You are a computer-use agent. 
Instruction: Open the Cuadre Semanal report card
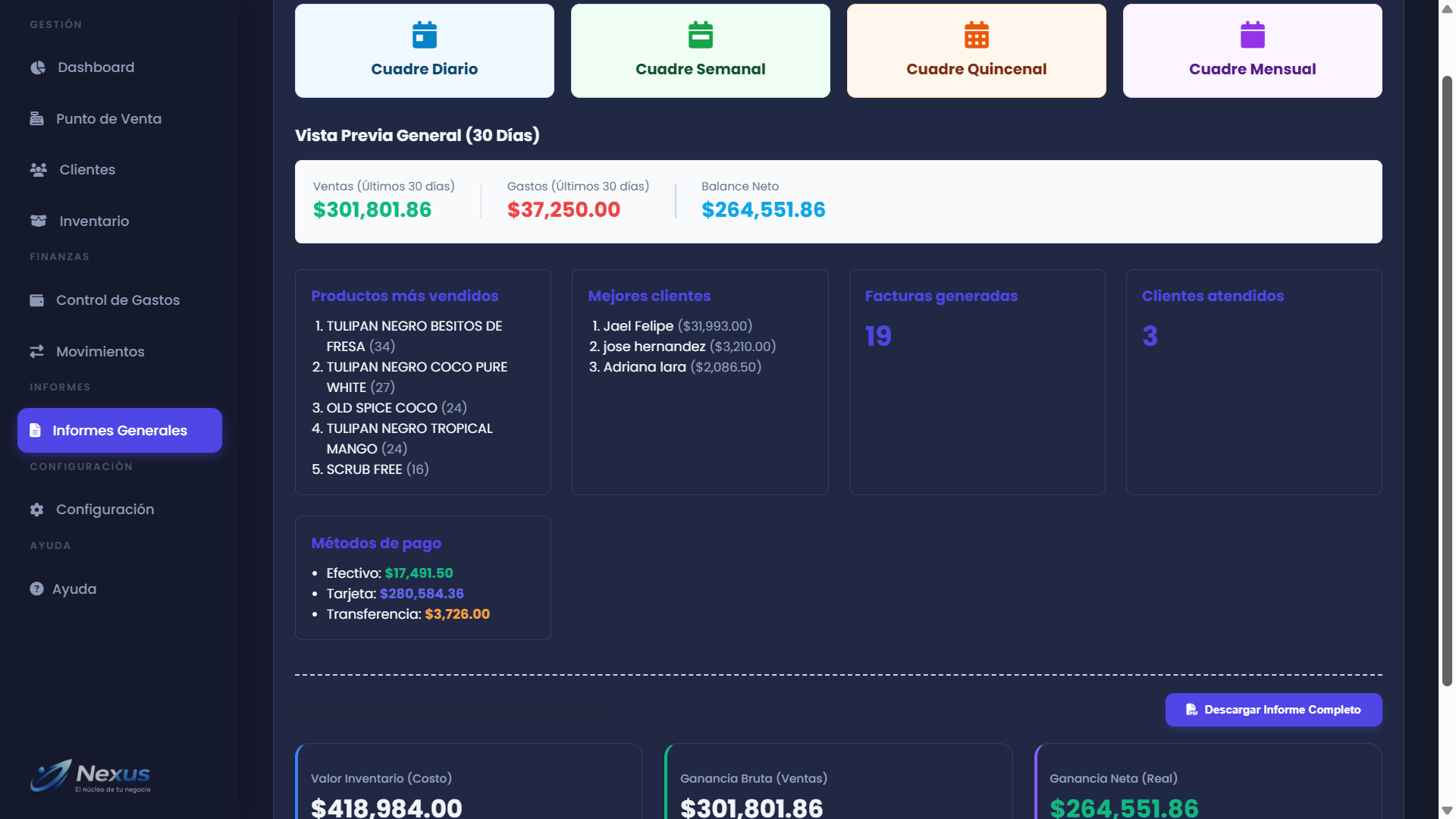[700, 51]
